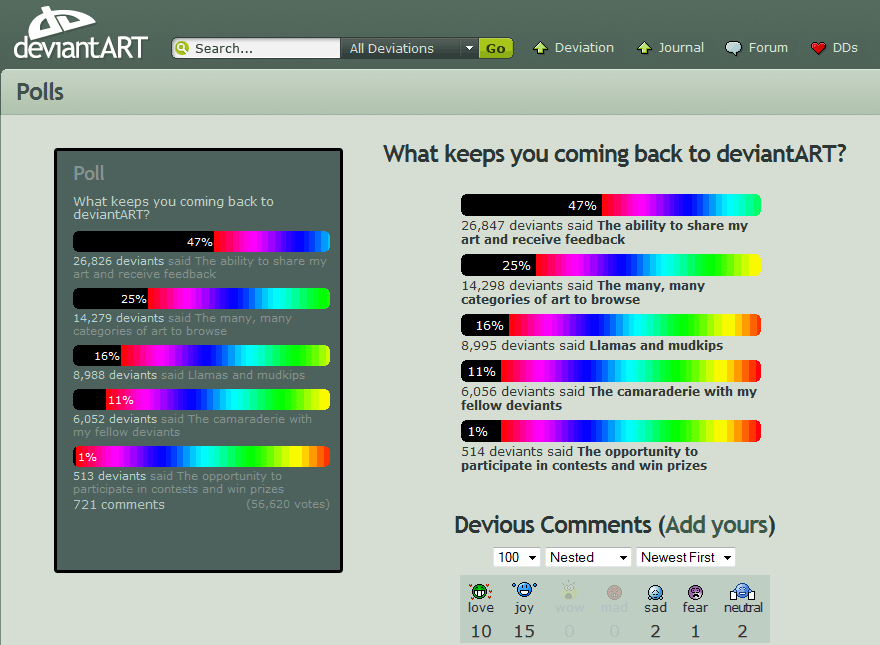Click the joy count 15
Viewport: 880px width, 645px height.
[x=524, y=632]
